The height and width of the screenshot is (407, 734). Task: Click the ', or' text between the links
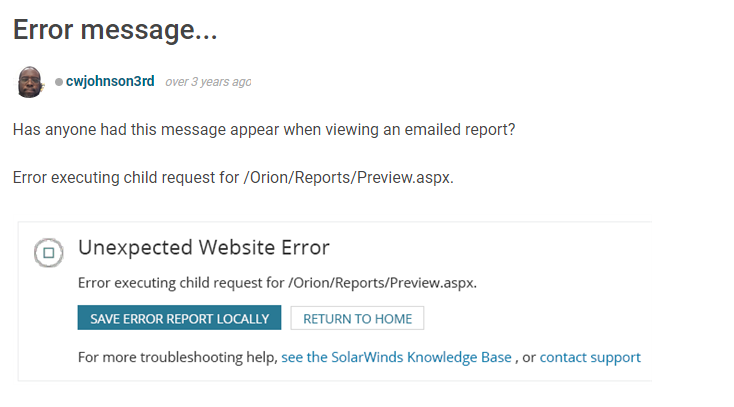pyautogui.click(x=525, y=357)
